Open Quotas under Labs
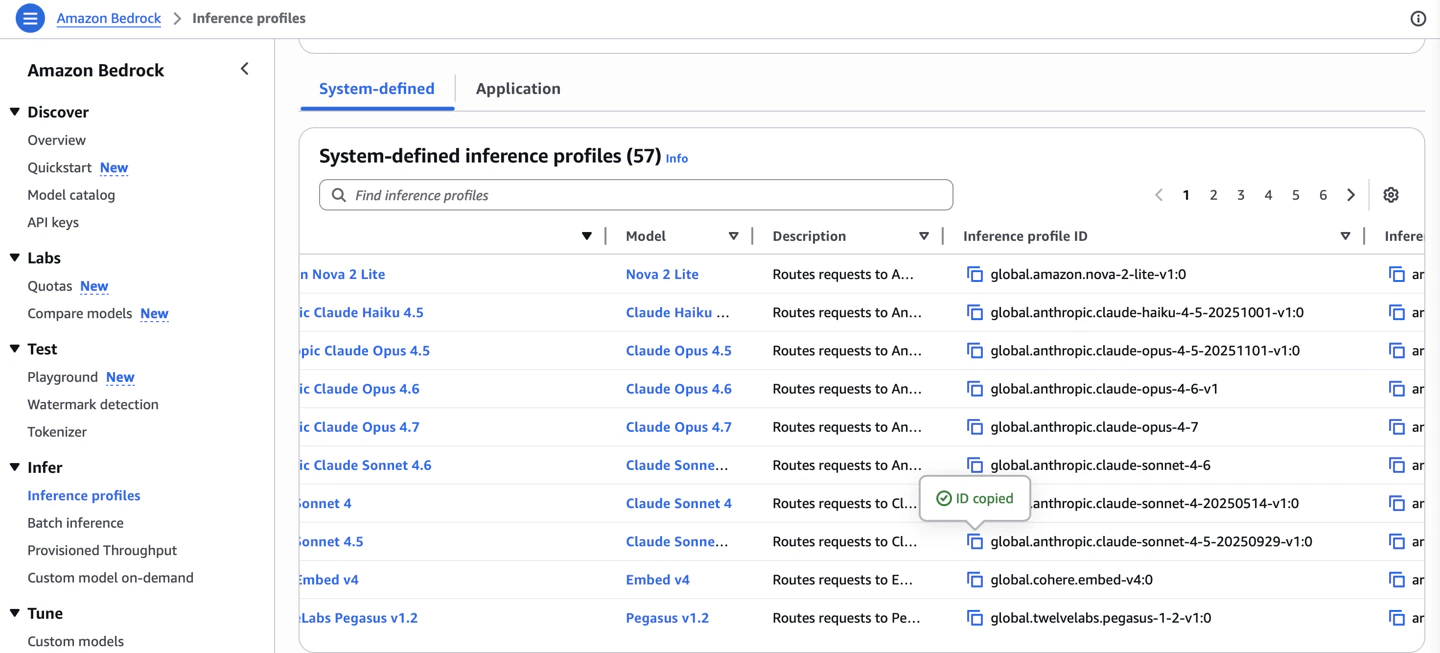This screenshot has height=653, width=1440. click(x=50, y=286)
